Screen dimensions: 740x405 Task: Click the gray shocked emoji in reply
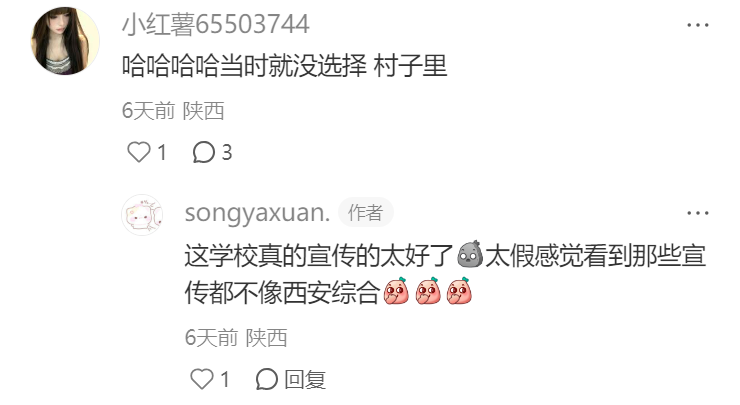pyautogui.click(x=470, y=254)
